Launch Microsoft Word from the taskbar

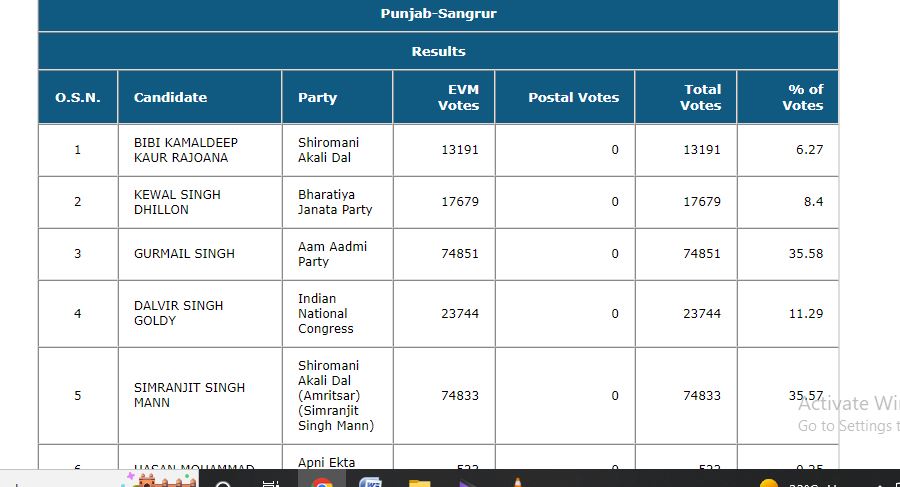(x=371, y=480)
